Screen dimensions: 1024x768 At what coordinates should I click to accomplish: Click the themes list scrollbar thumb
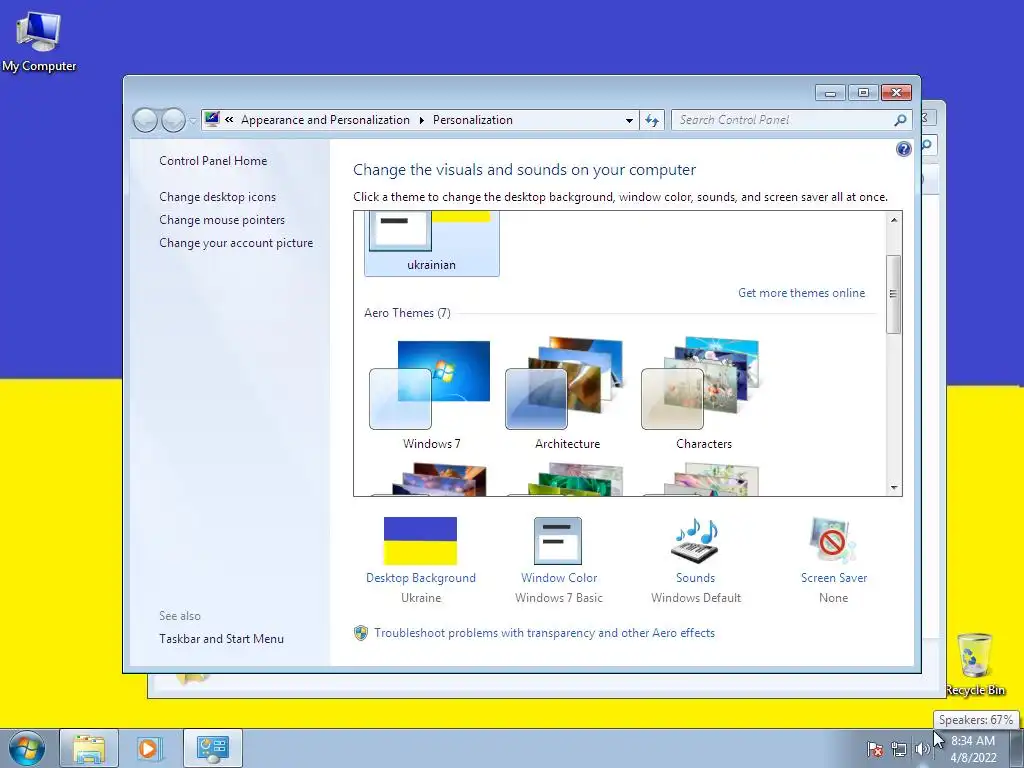pyautogui.click(x=893, y=294)
